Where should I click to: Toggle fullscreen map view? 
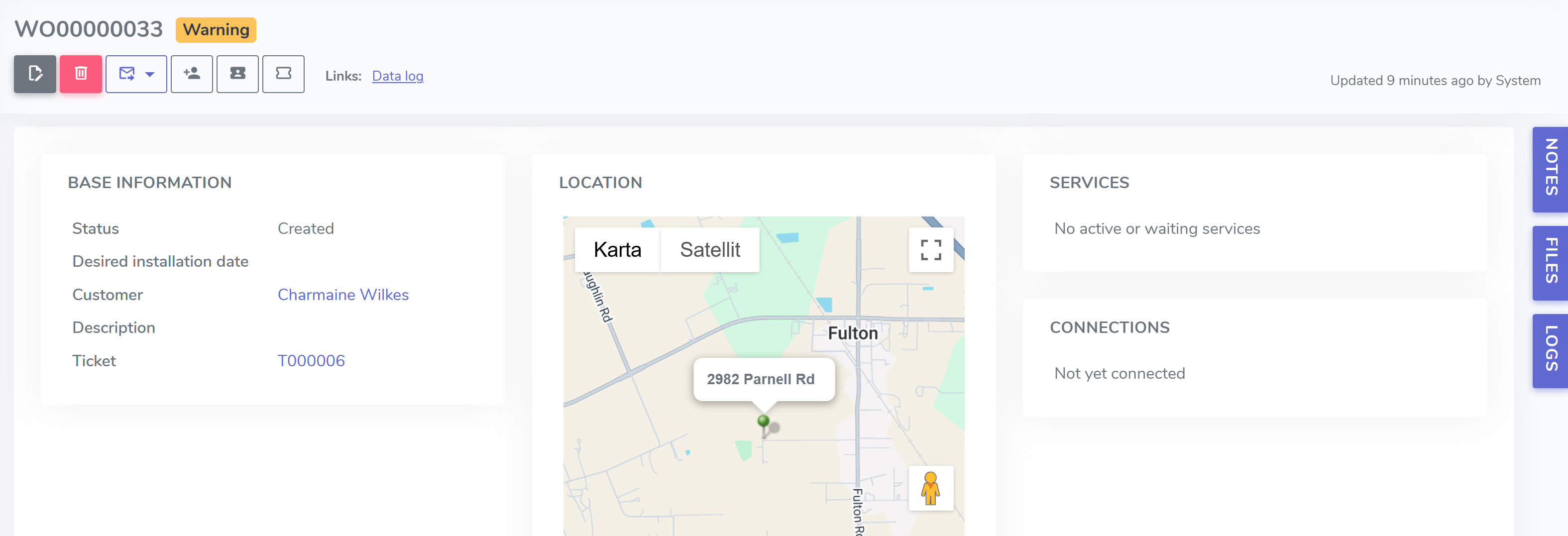pyautogui.click(x=931, y=249)
